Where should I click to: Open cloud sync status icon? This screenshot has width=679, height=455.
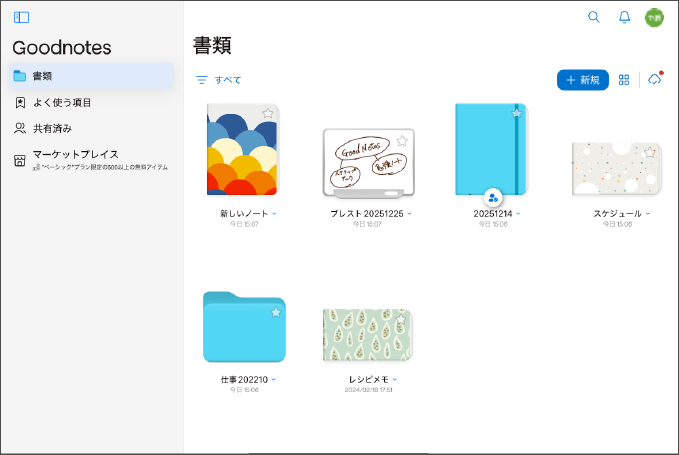click(655, 79)
